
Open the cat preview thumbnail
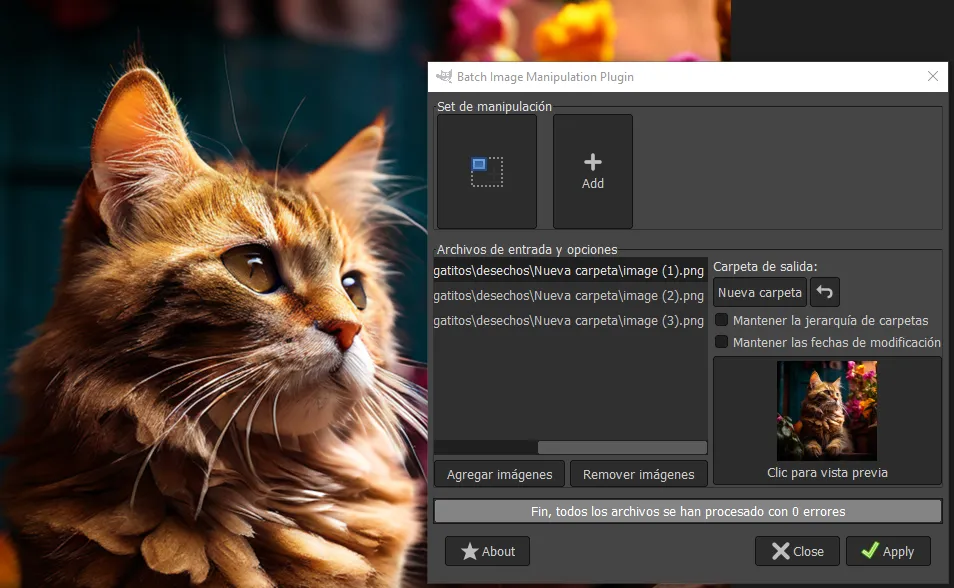[827, 411]
